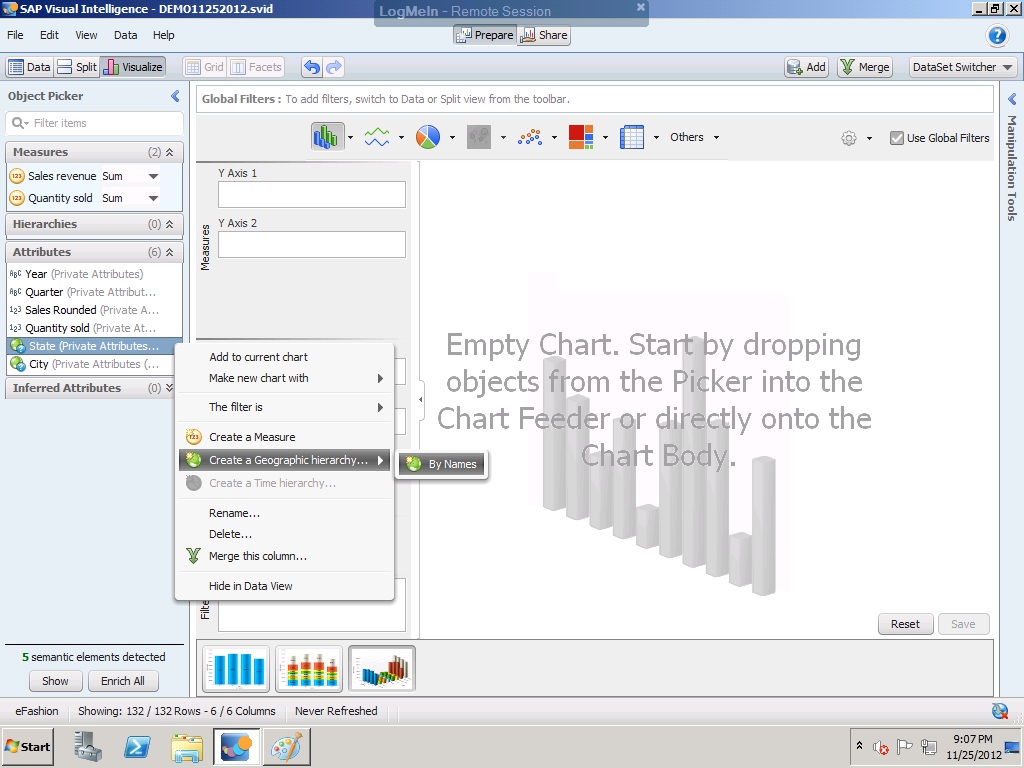Viewport: 1024px width, 768px height.
Task: Click the Y Axis 1 drop box
Action: (x=312, y=195)
